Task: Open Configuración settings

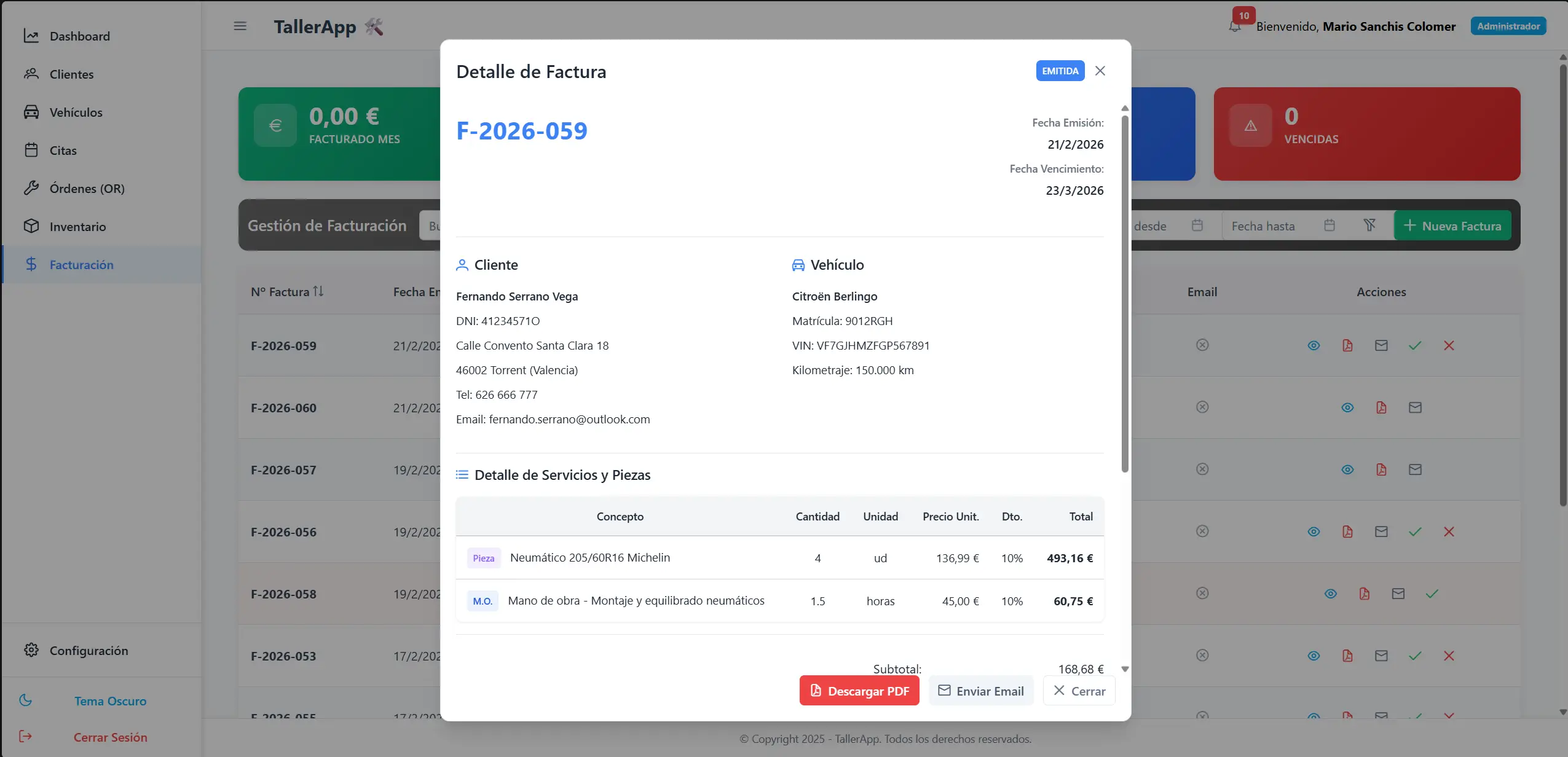Action: (x=101, y=651)
